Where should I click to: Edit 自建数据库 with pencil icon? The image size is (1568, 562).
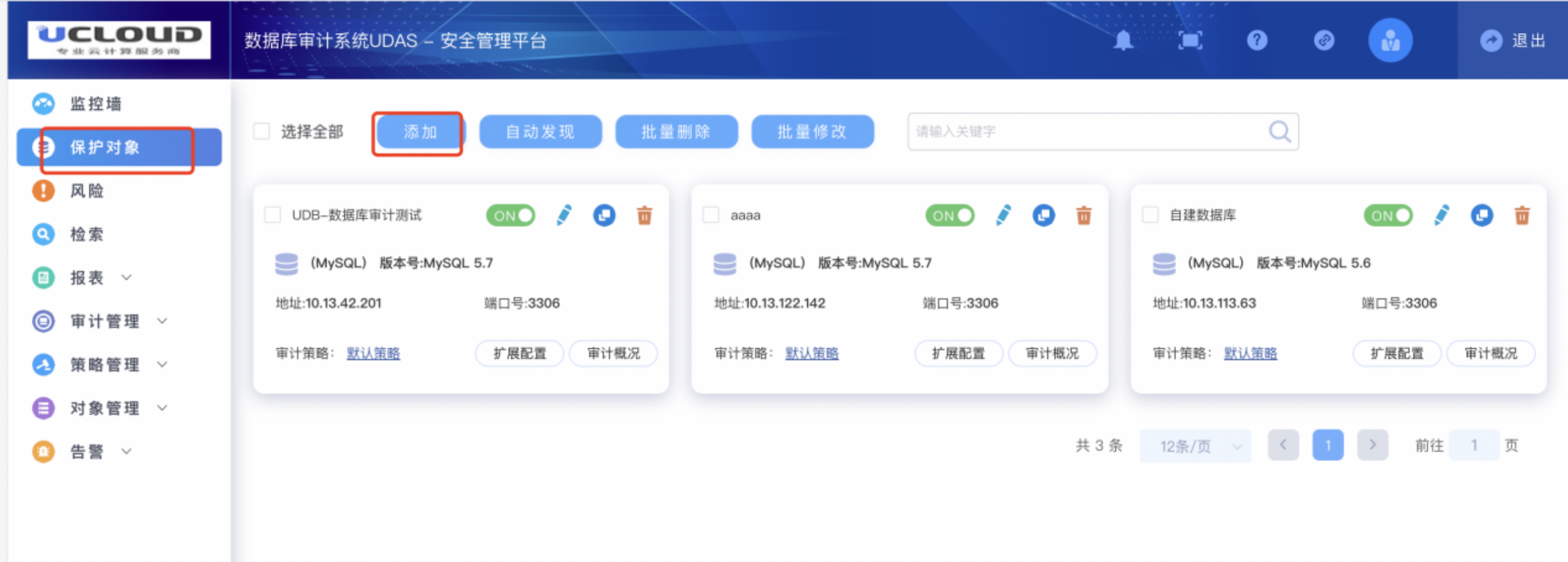click(1442, 215)
